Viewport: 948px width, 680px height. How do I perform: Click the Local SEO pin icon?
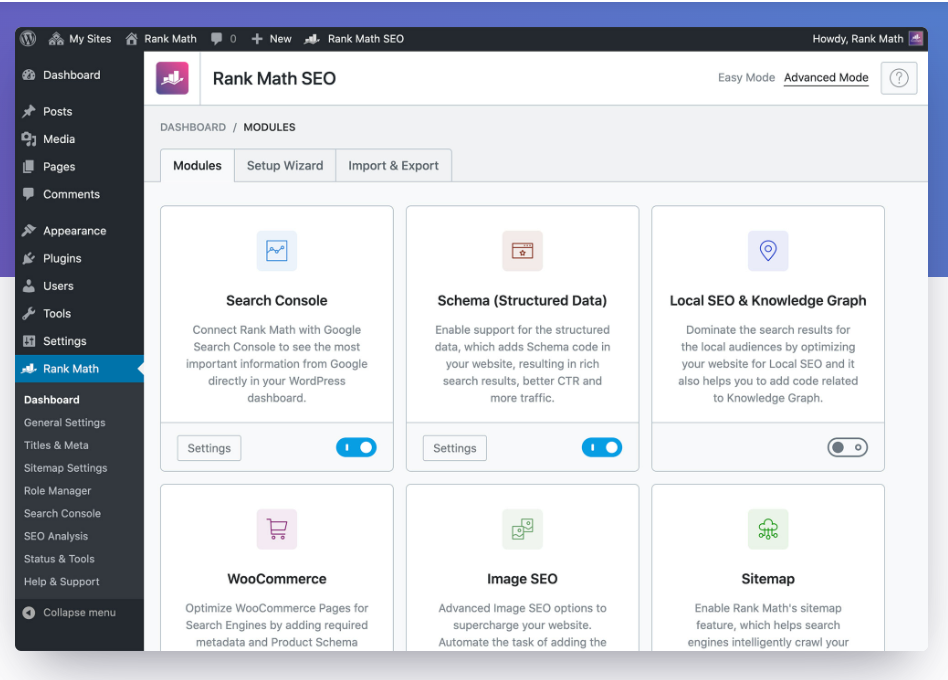768,251
